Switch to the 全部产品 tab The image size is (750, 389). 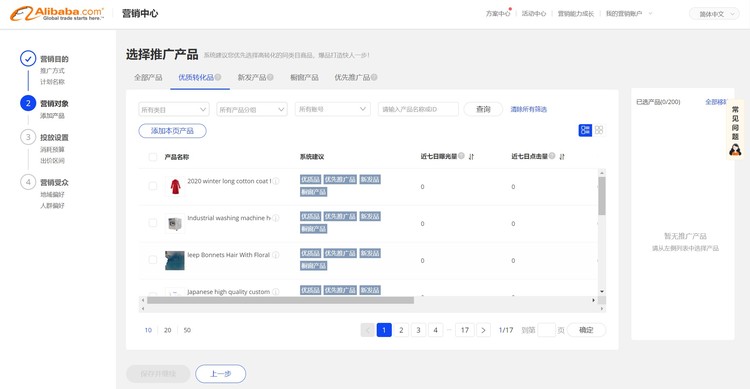coord(148,78)
